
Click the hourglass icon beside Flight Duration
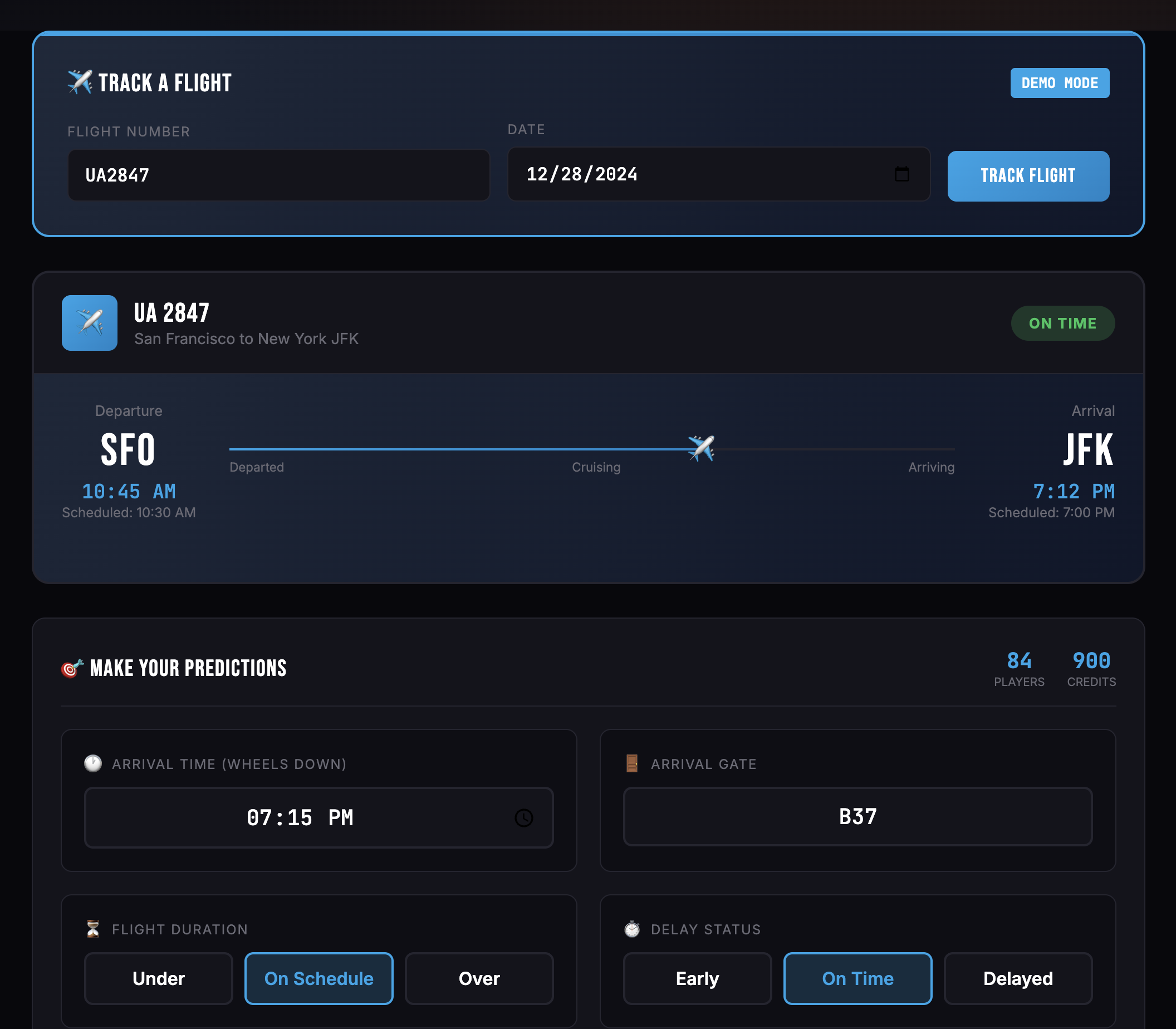pos(93,929)
